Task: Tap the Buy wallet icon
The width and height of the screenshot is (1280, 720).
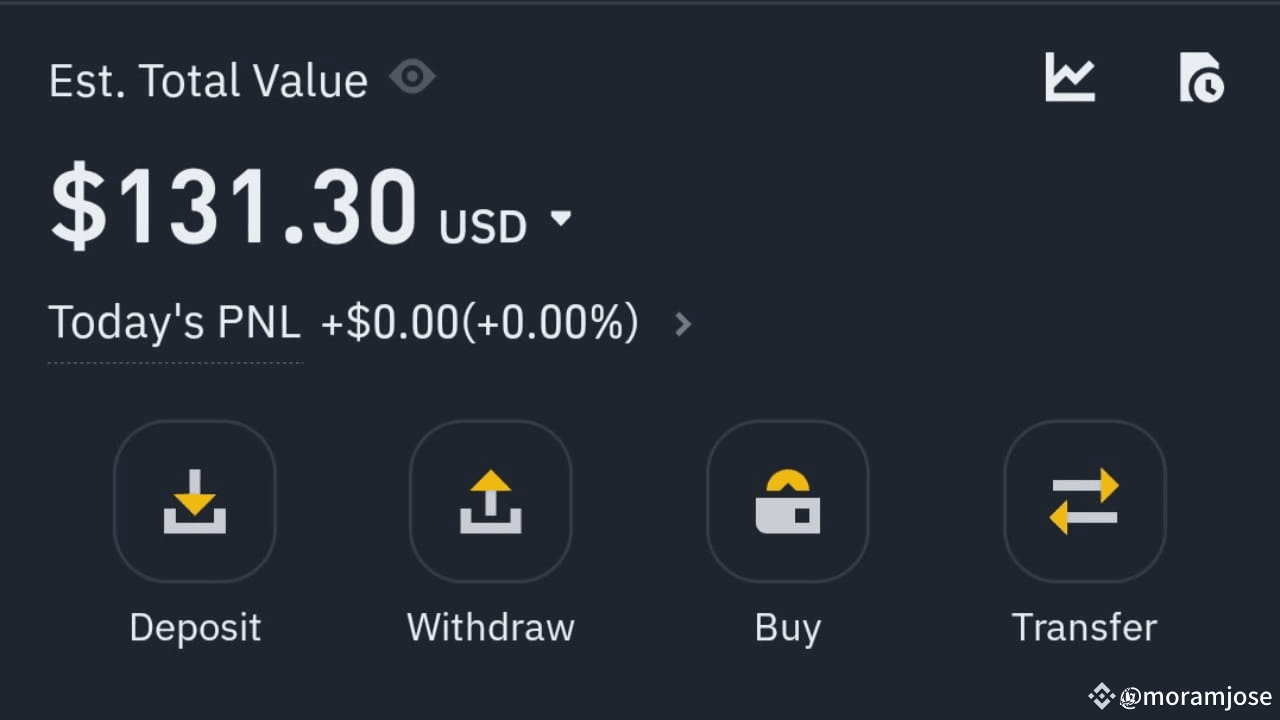Action: 788,501
